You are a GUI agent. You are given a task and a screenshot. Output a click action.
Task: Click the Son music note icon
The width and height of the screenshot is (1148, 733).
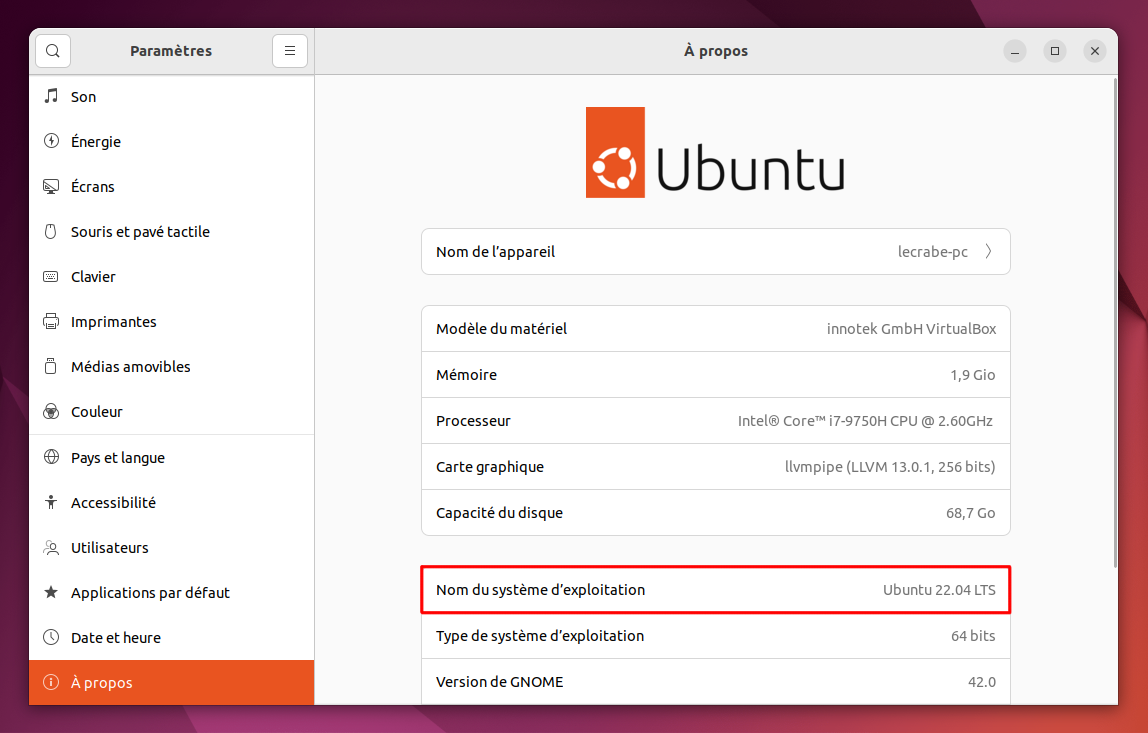pos(51,96)
